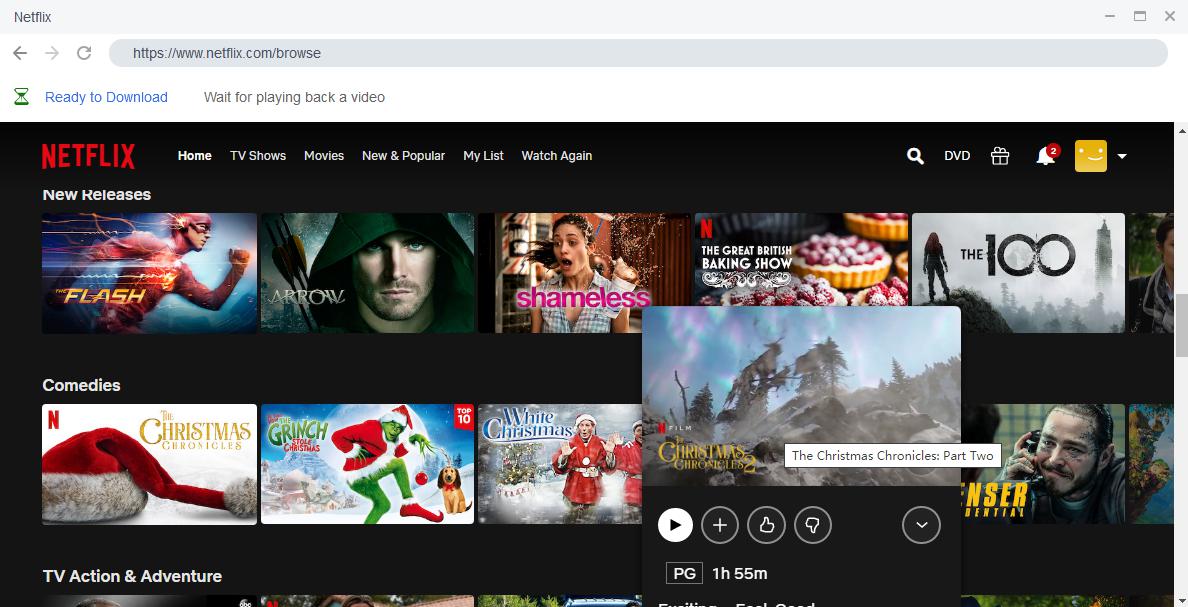Open The Great British Baking Show
This screenshot has height=607, width=1188.
[x=802, y=258]
